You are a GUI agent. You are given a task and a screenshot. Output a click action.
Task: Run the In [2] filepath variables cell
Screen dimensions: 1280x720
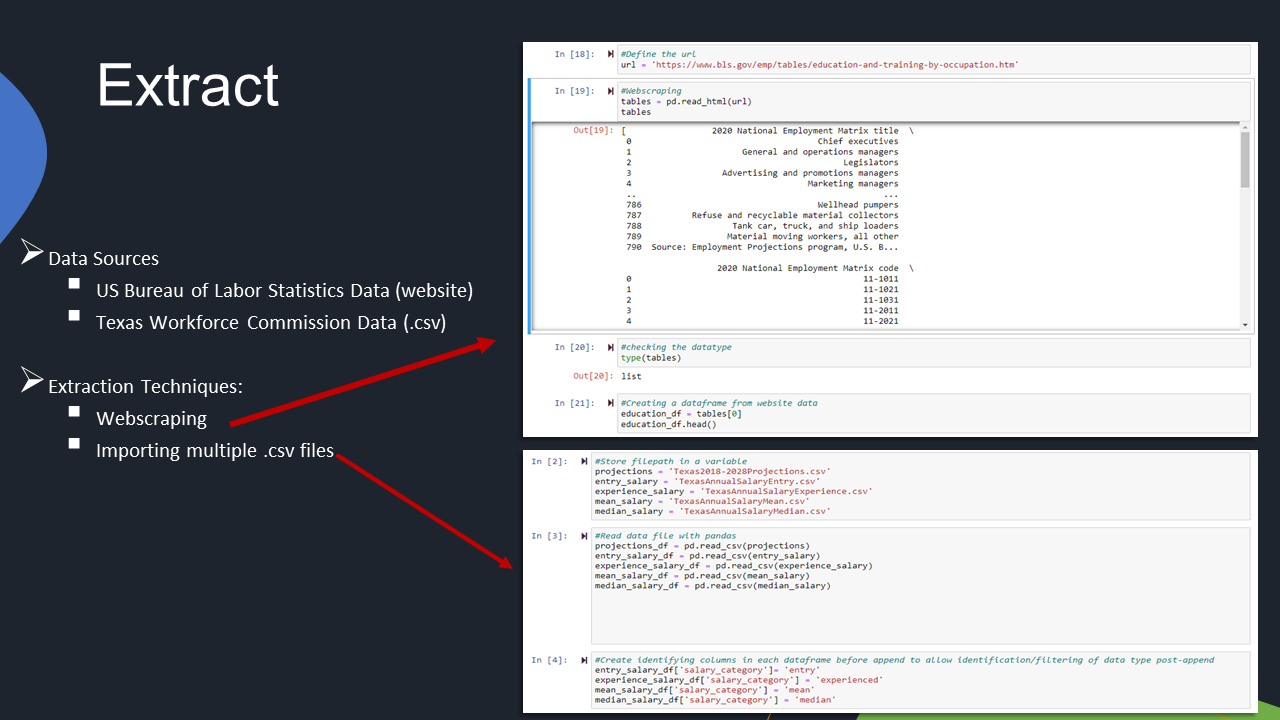pyautogui.click(x=585, y=461)
